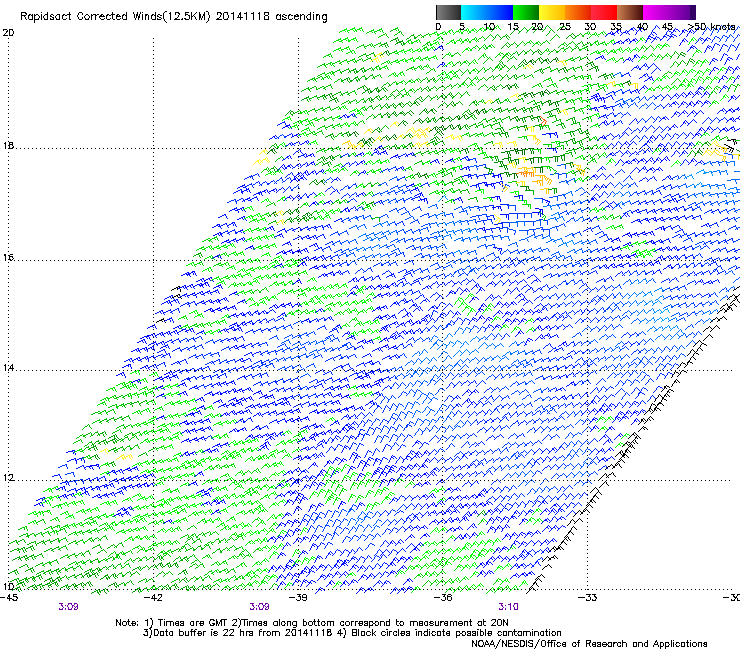Click the green 15-20 knots legend segment
Screen dimensions: 740x650
tap(526, 12)
